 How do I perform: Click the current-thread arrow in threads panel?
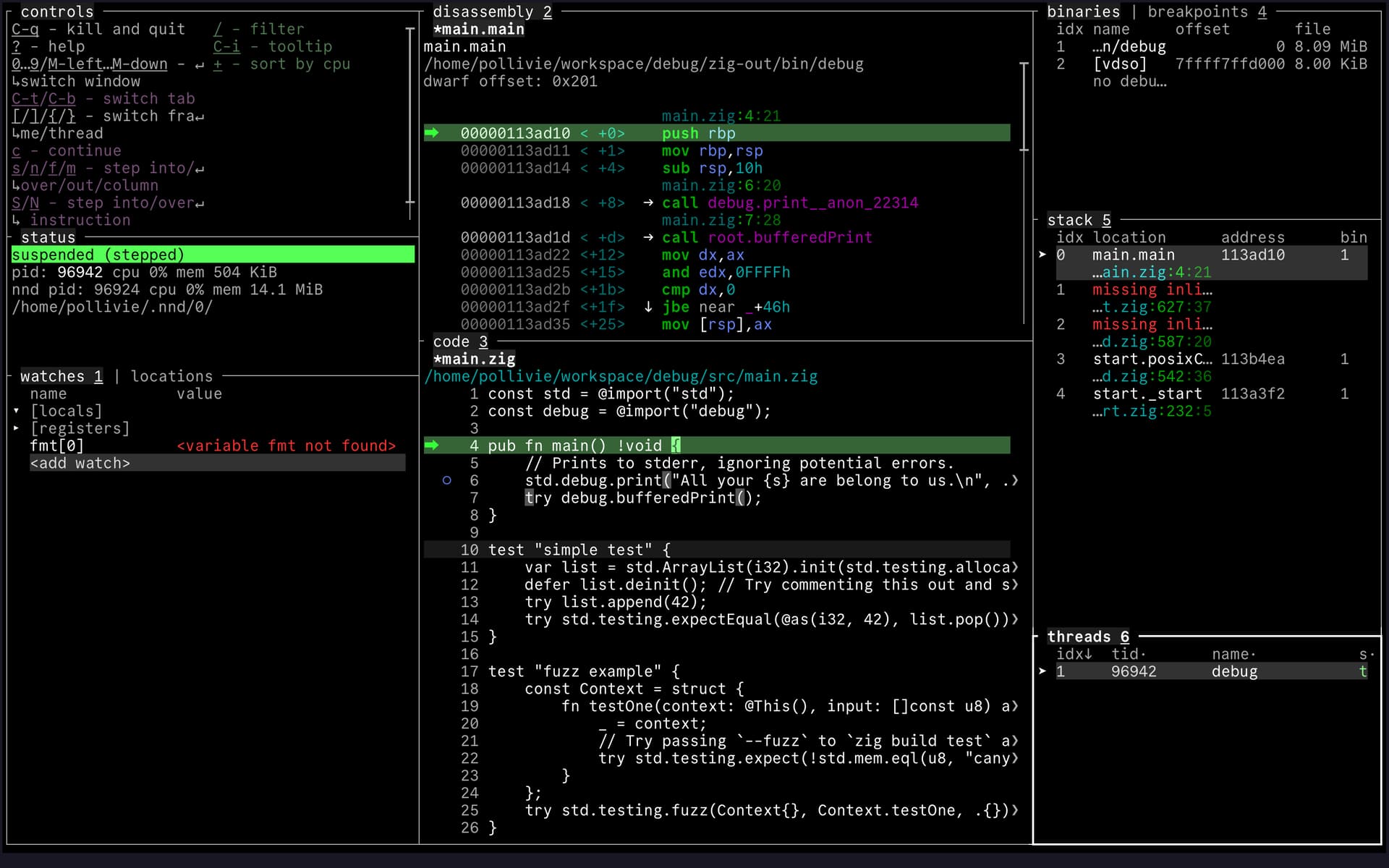(x=1042, y=671)
